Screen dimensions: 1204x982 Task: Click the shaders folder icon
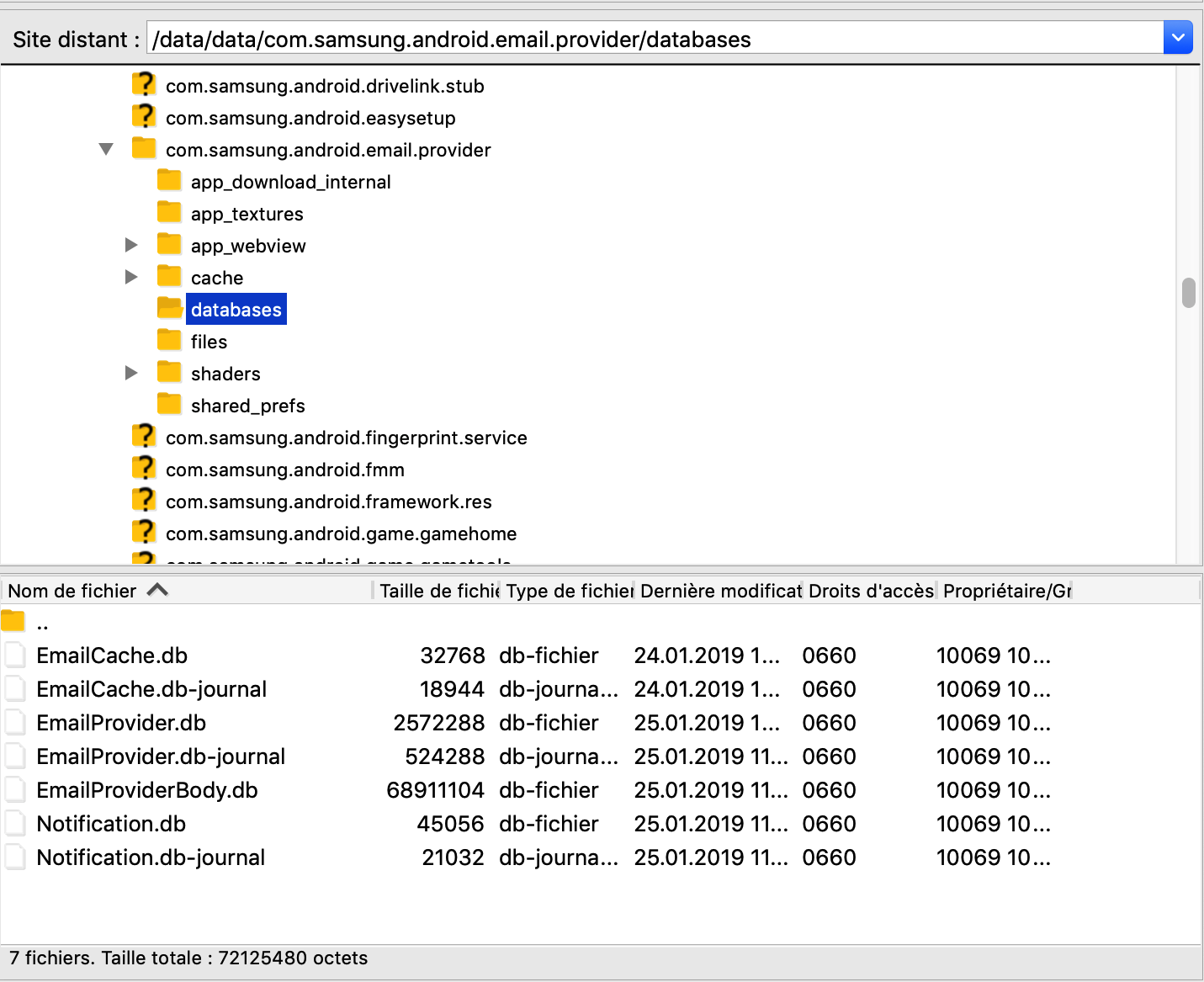click(x=170, y=372)
